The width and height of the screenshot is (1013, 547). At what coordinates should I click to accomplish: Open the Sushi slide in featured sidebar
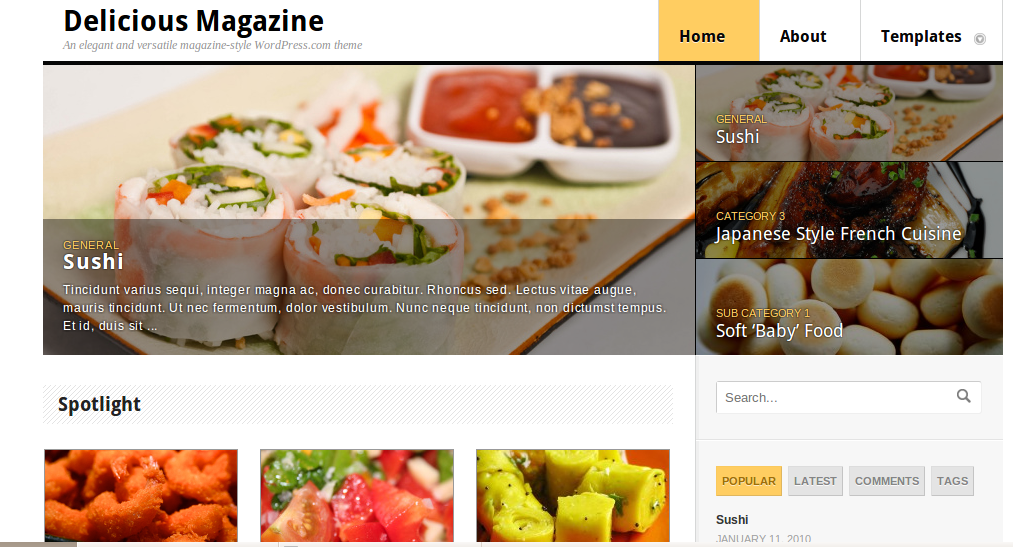(x=849, y=113)
